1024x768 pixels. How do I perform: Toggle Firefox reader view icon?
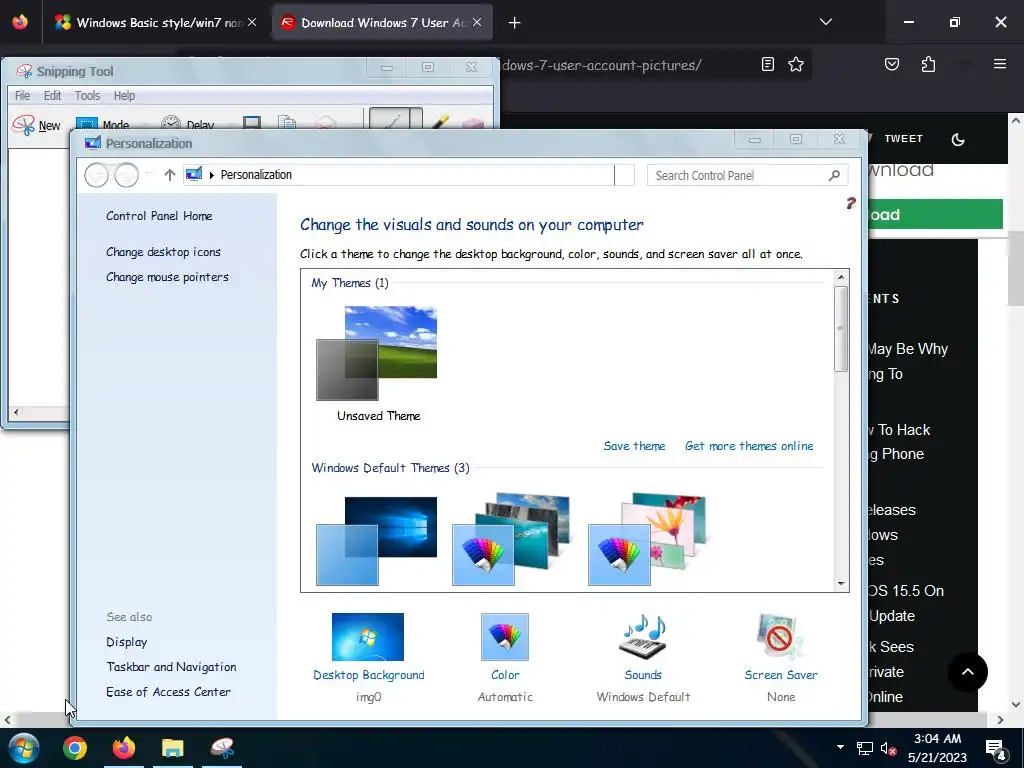point(768,64)
